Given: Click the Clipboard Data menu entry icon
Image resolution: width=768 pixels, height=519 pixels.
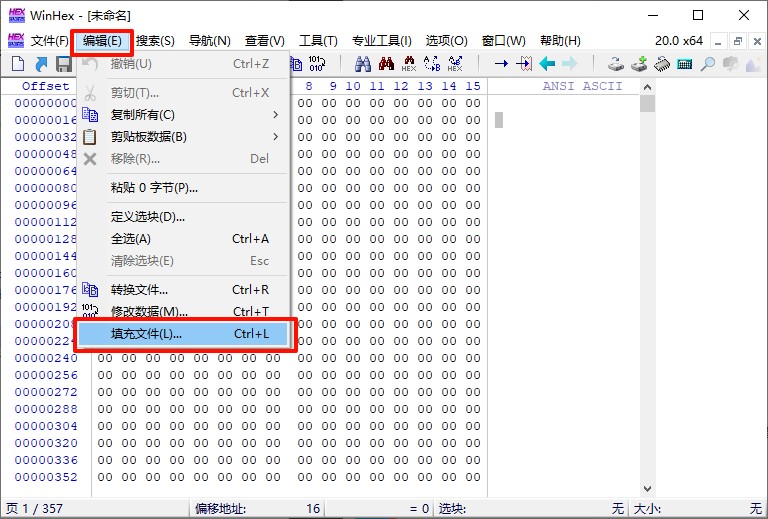Looking at the screenshot, I should pos(90,137).
